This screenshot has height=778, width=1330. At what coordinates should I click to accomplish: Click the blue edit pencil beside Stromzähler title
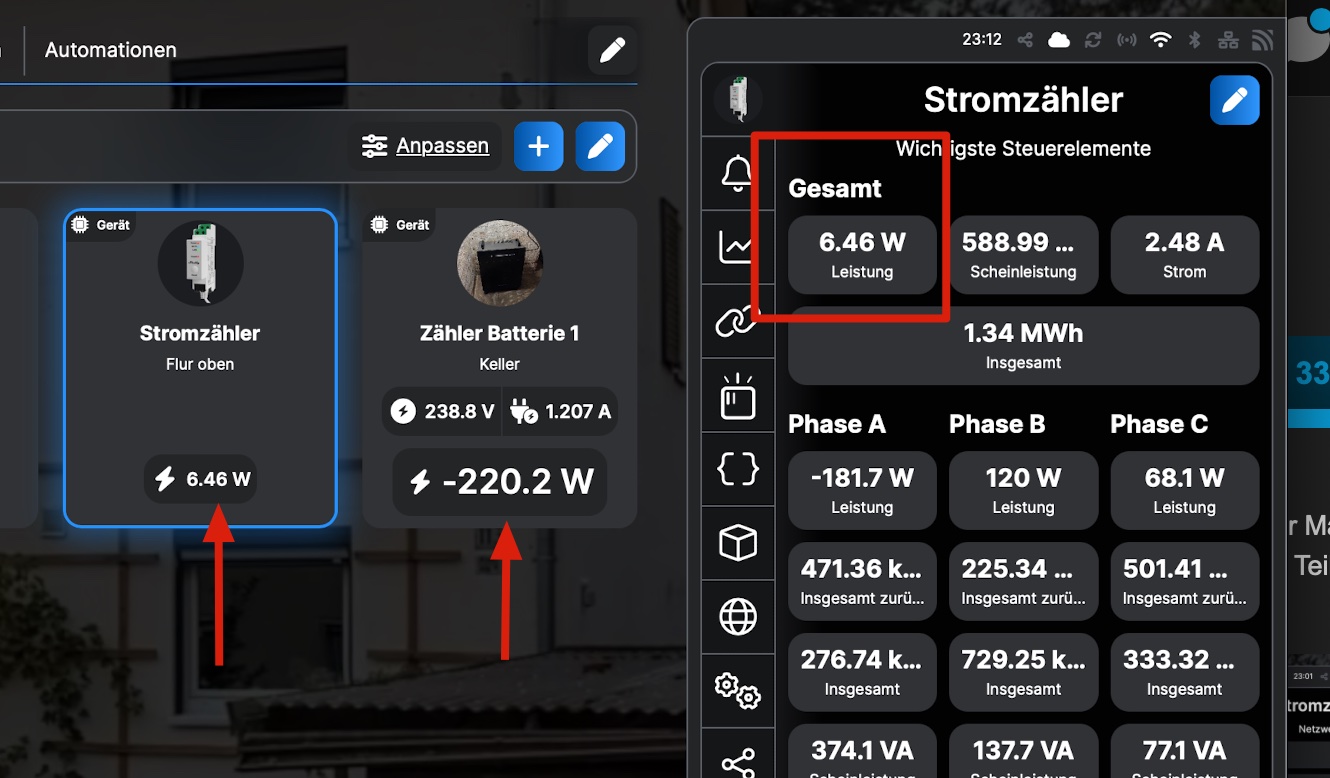point(1234,100)
